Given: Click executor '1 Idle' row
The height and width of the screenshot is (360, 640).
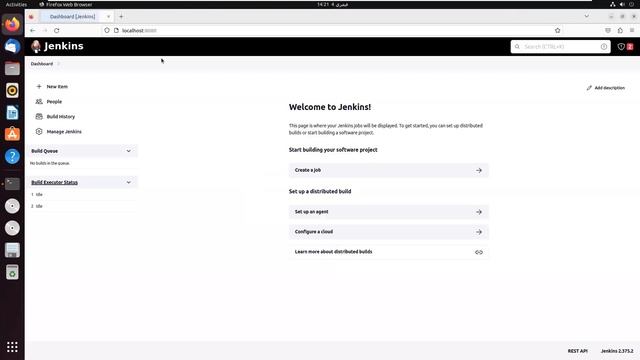Looking at the screenshot, I should pyautogui.click(x=37, y=195).
